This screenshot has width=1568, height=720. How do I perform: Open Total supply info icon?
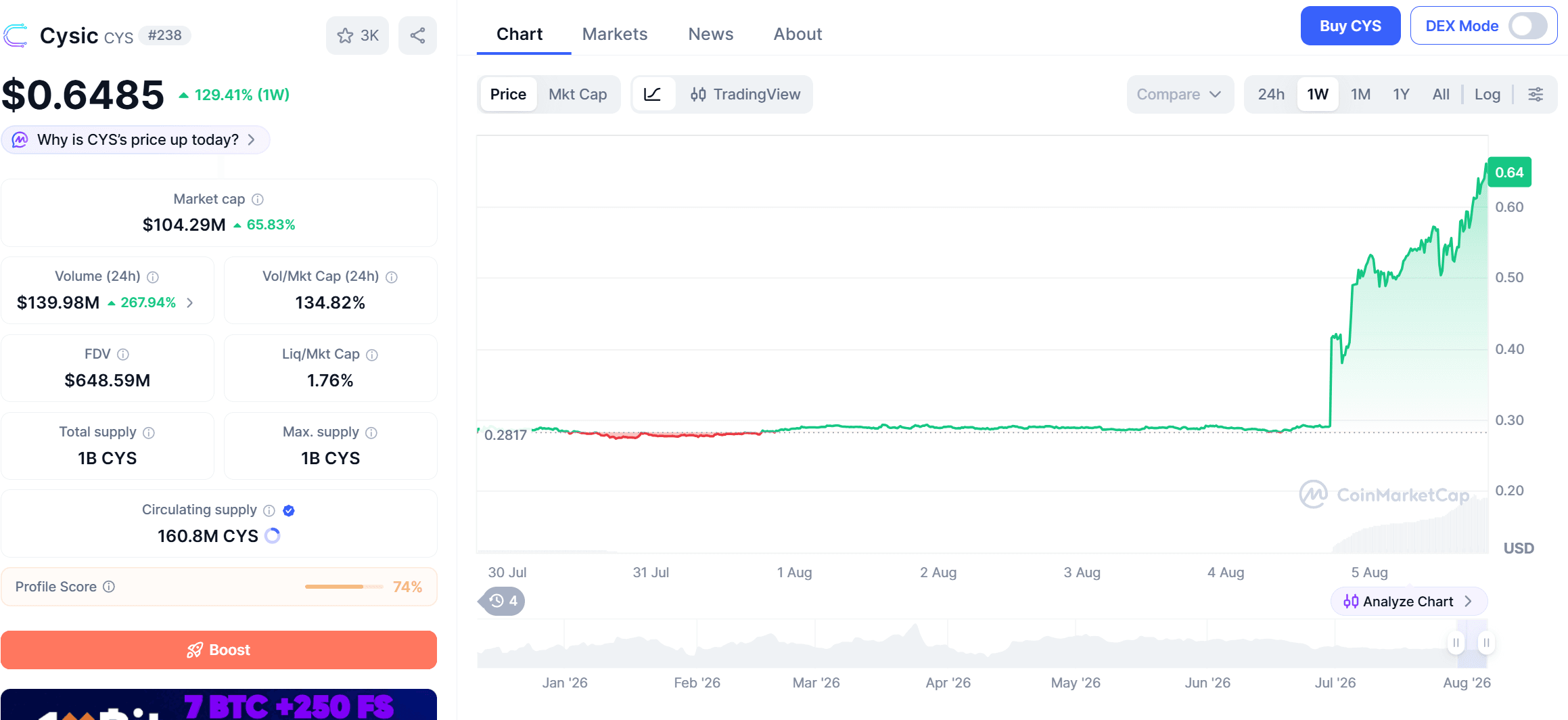point(149,432)
